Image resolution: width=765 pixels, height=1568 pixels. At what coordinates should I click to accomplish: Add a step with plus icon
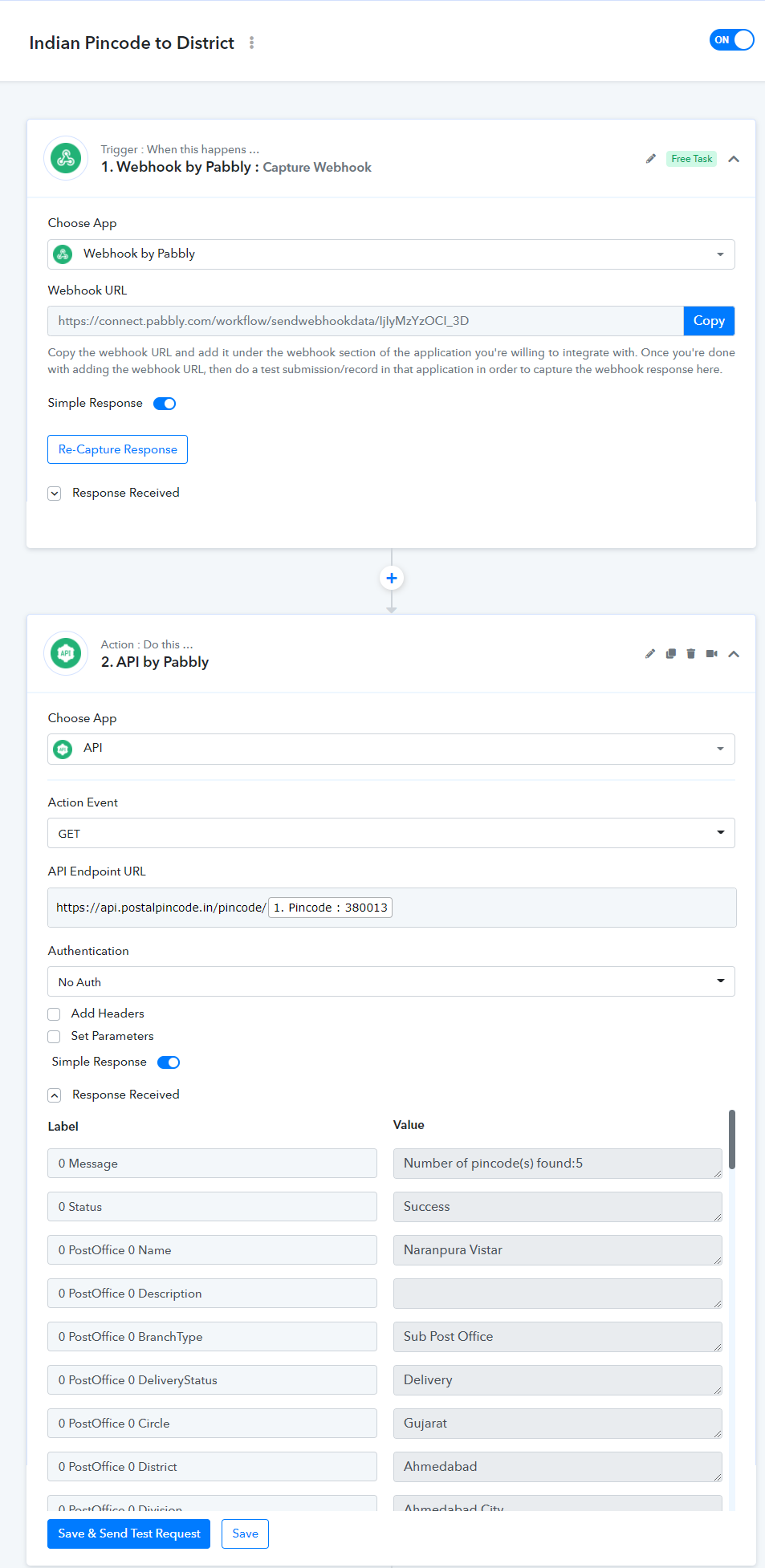[392, 578]
